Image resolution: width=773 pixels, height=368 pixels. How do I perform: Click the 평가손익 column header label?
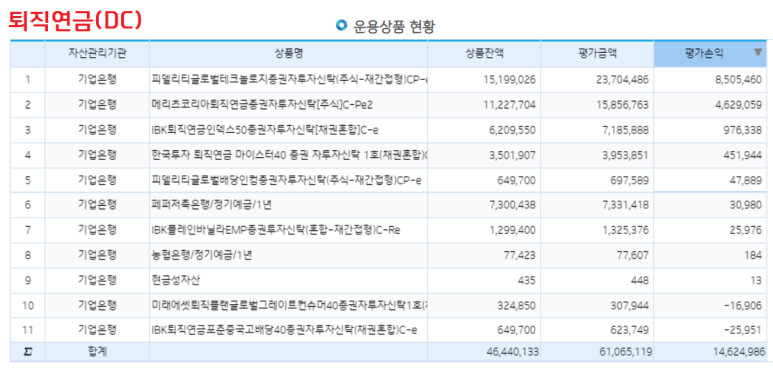pos(704,54)
